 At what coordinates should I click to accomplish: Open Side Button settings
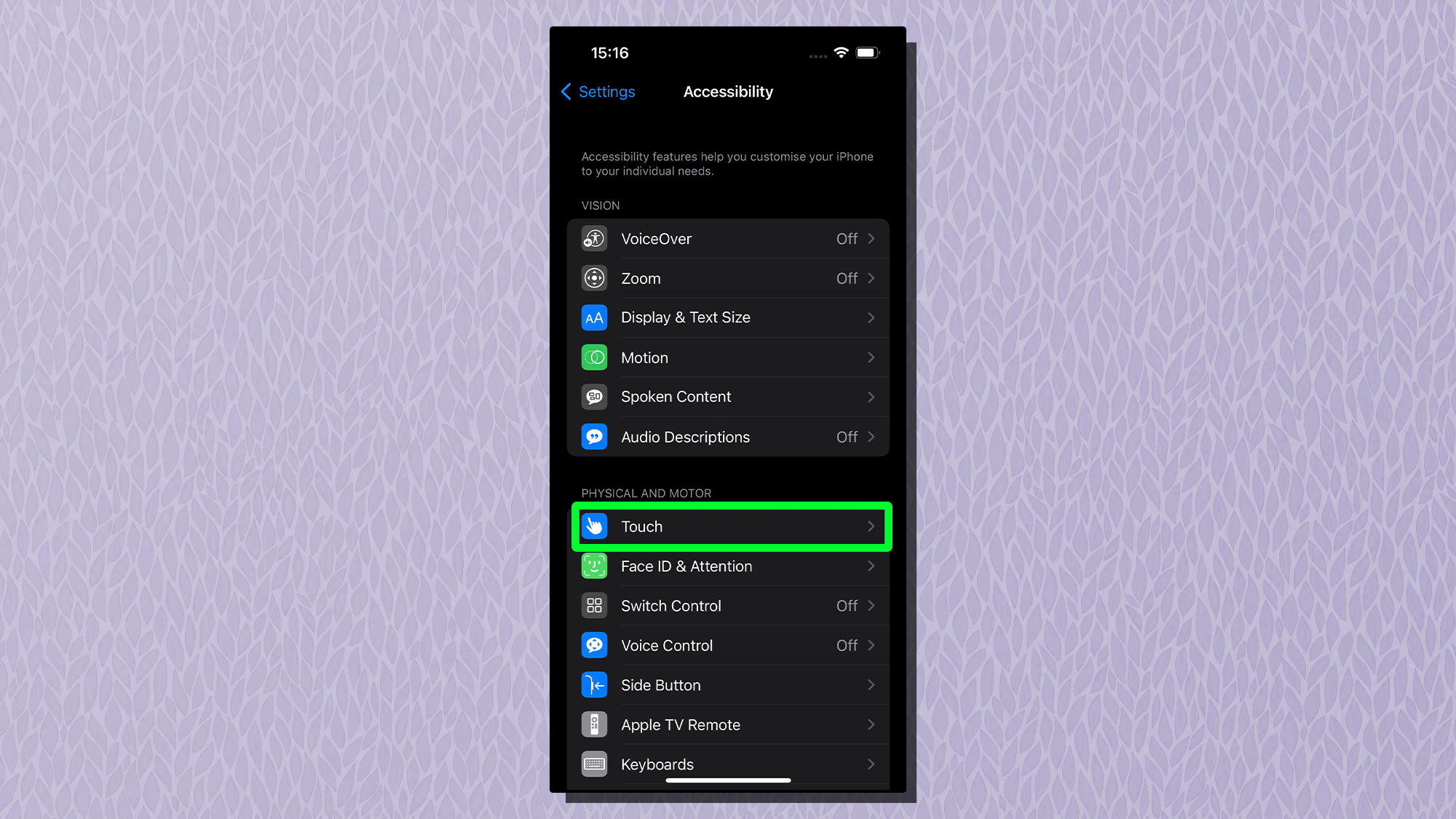(x=727, y=685)
